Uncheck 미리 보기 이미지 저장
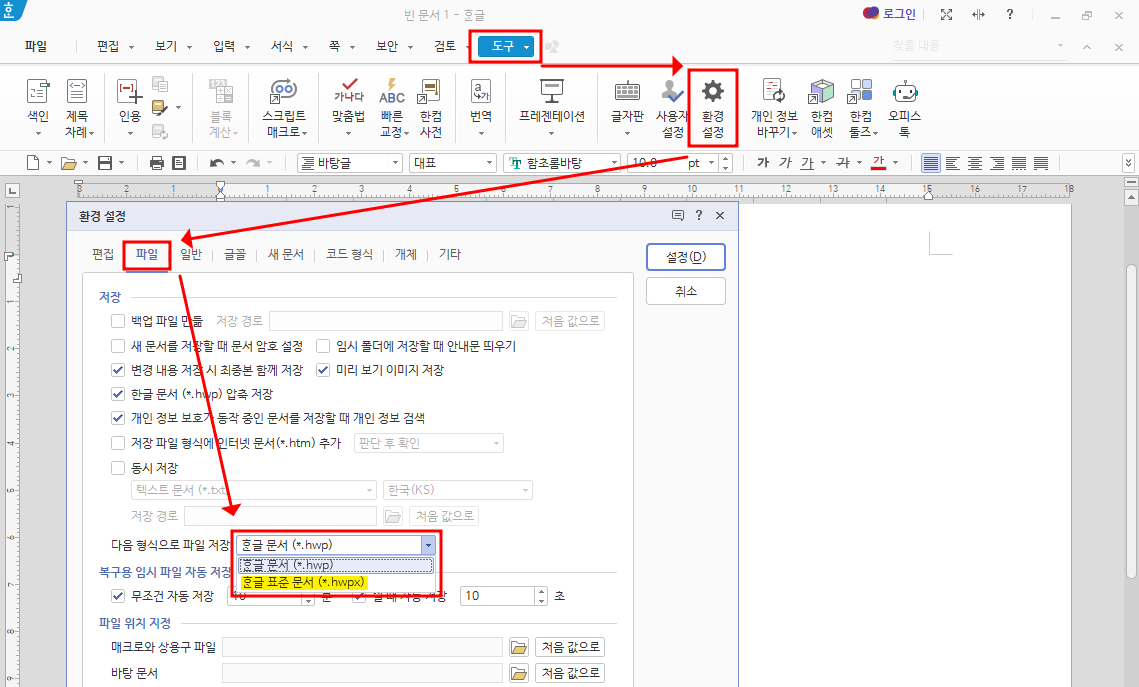1139x687 pixels. coord(322,369)
